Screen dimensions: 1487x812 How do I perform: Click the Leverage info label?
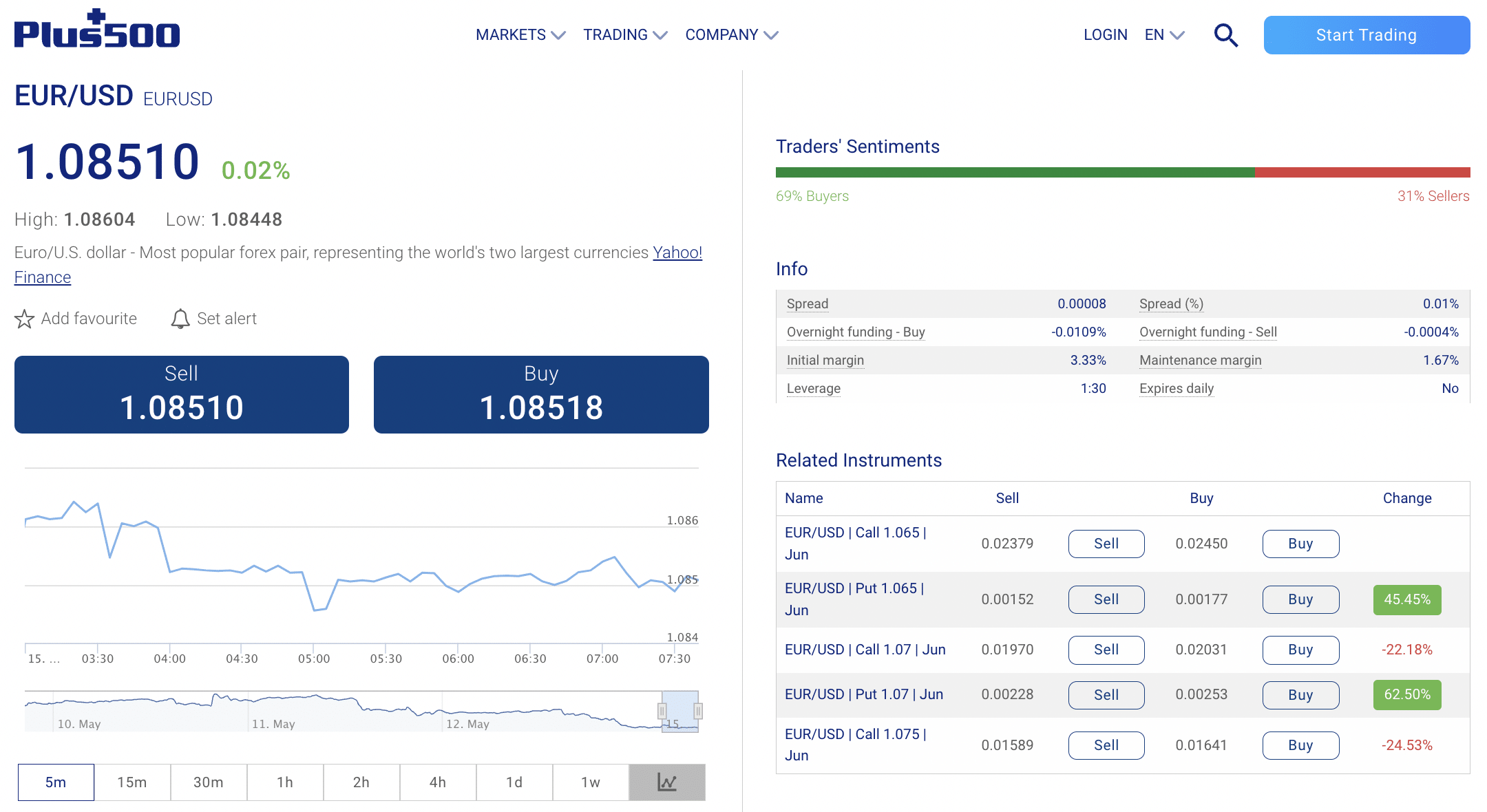tap(814, 388)
